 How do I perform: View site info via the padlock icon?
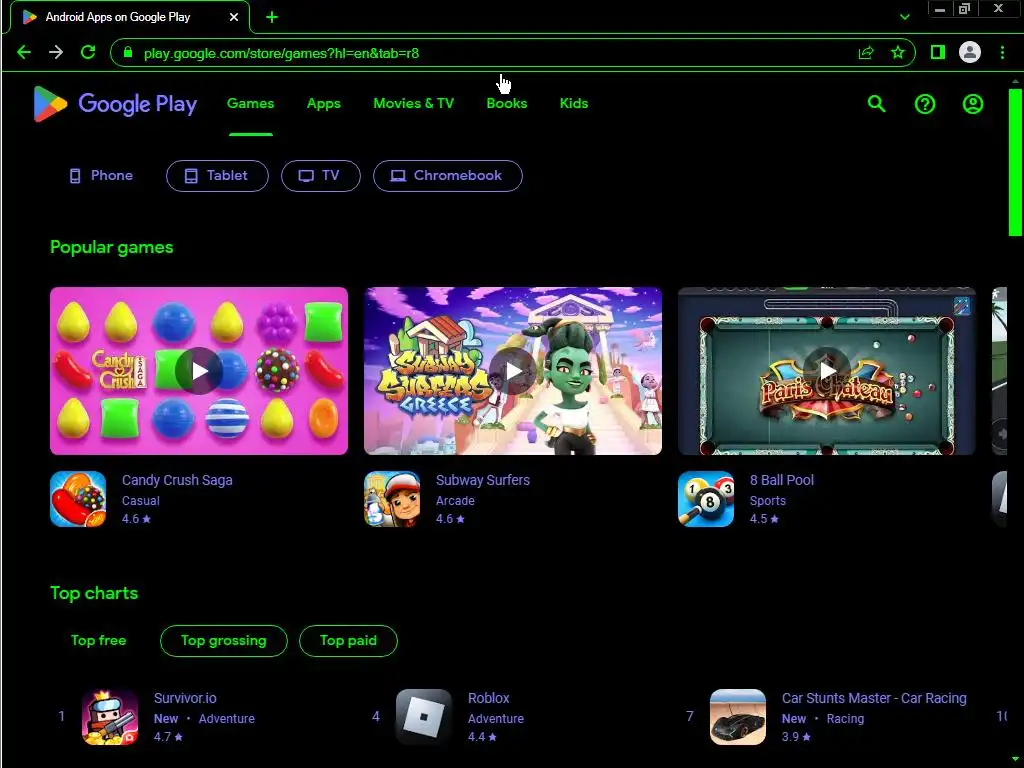128,52
